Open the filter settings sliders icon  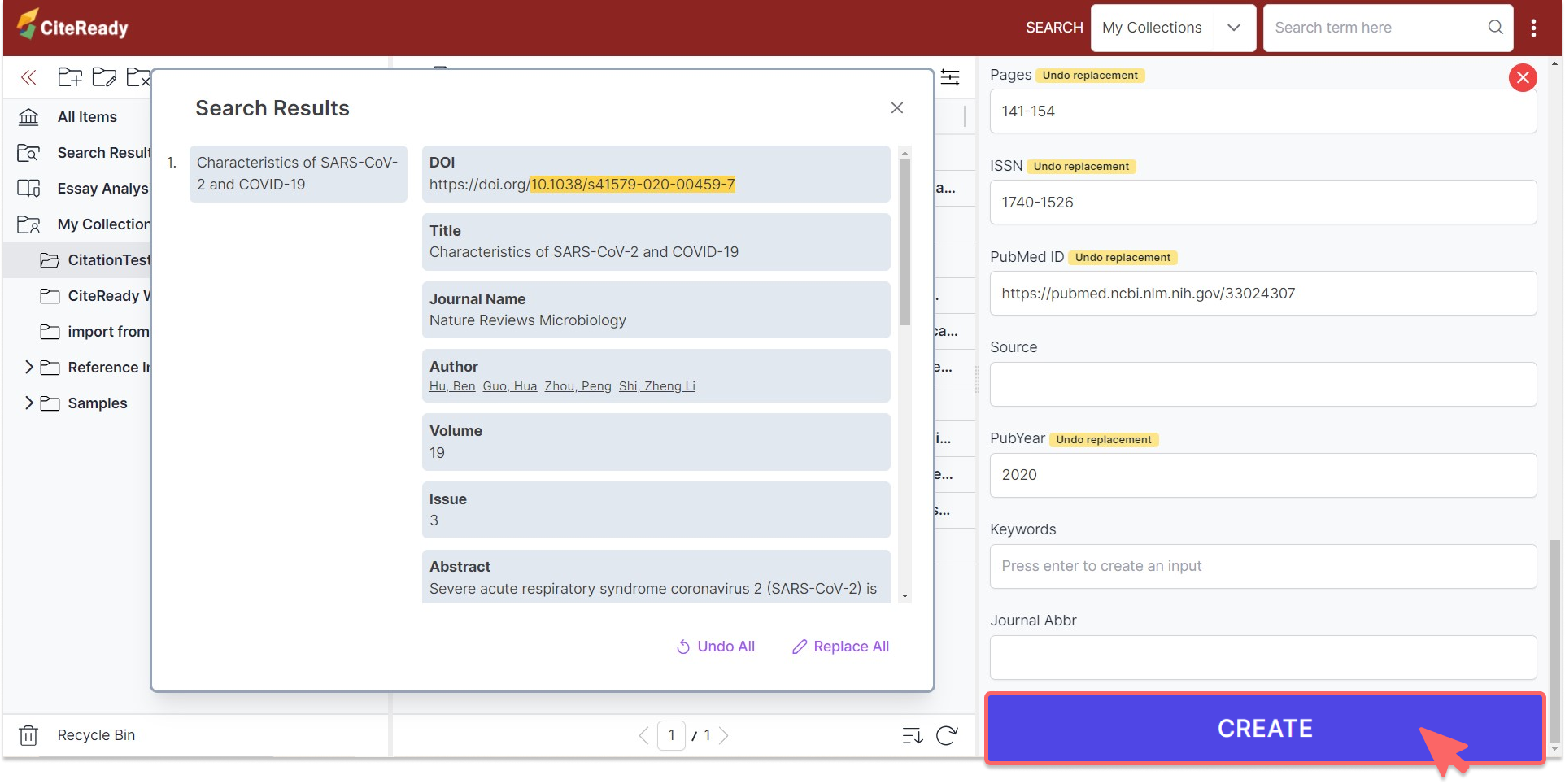point(950,77)
